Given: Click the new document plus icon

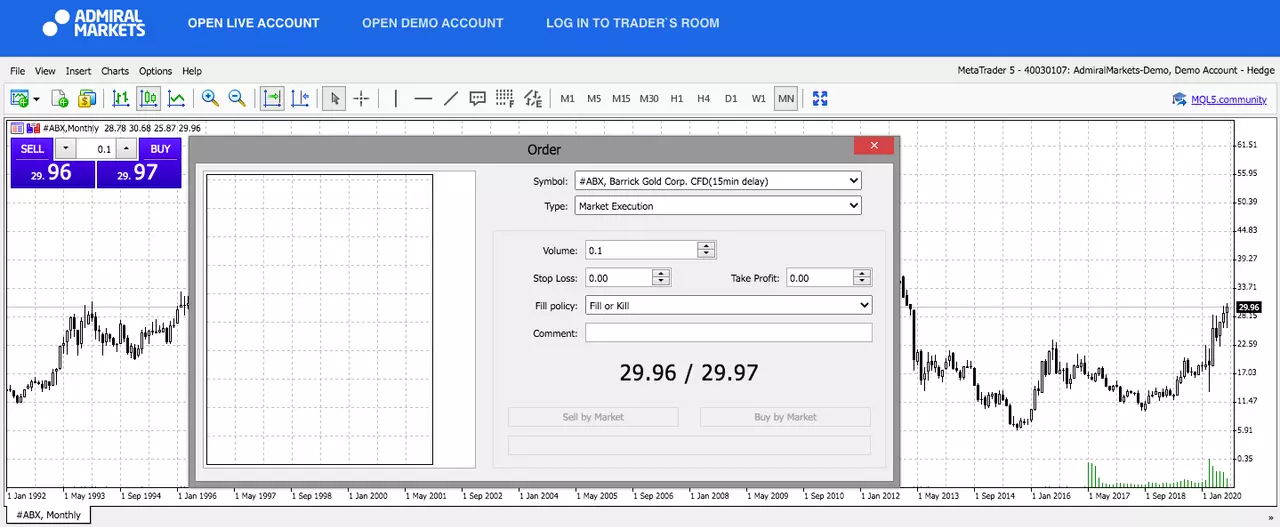Looking at the screenshot, I should pos(59,98).
